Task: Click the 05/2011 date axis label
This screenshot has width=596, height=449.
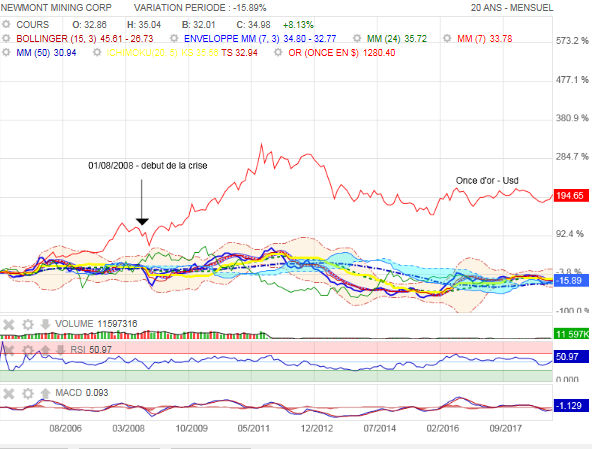Action: 254,429
